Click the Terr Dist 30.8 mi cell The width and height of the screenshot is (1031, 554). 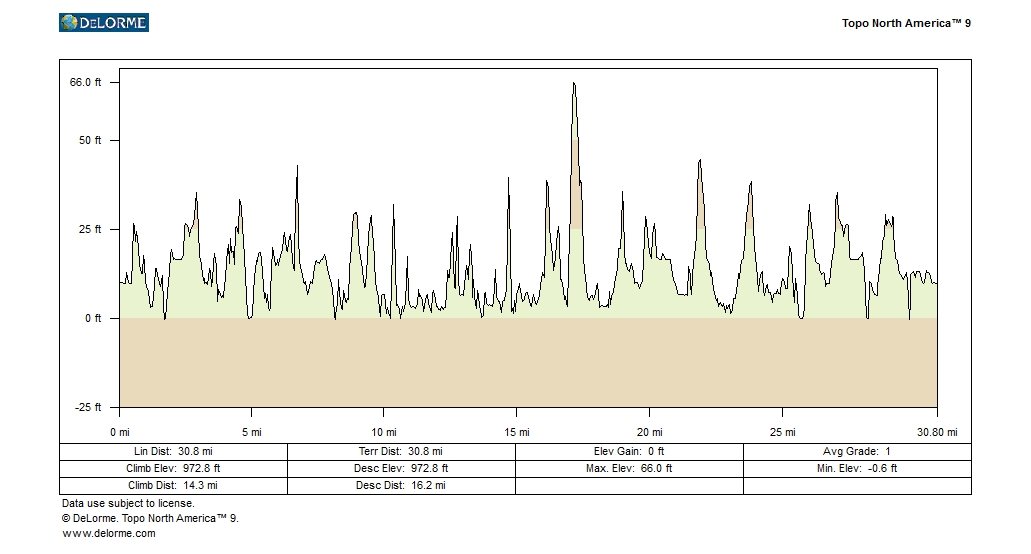pyautogui.click(x=401, y=452)
